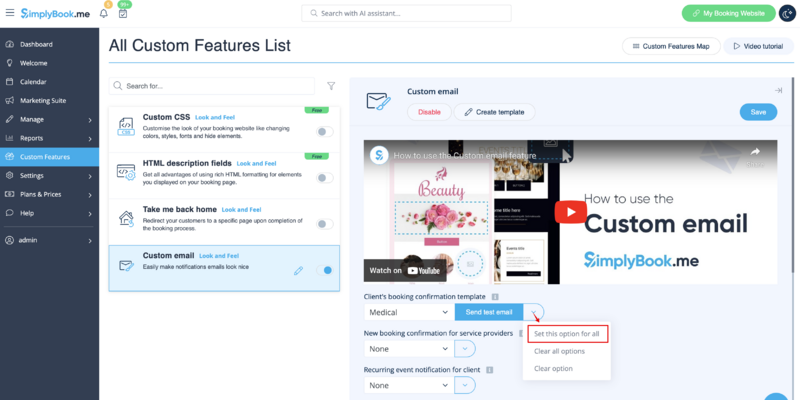The image size is (800, 400).
Task: Open Recurring event notification None dropdown
Action: coord(409,385)
